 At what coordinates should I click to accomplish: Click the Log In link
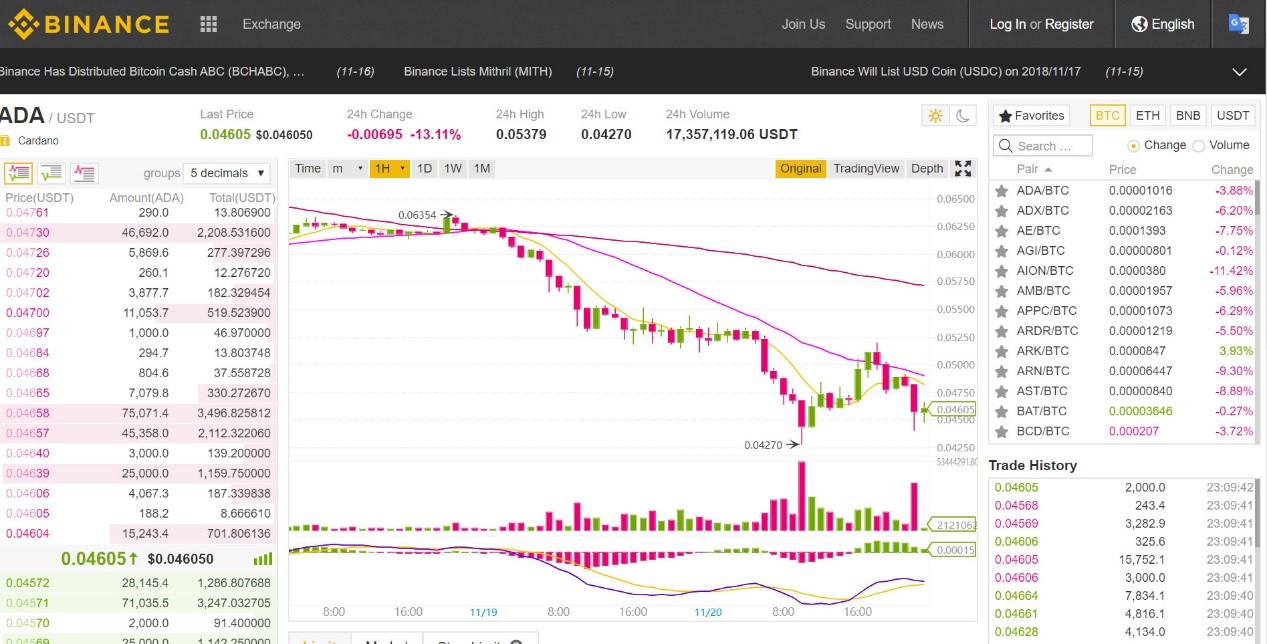(x=1008, y=24)
